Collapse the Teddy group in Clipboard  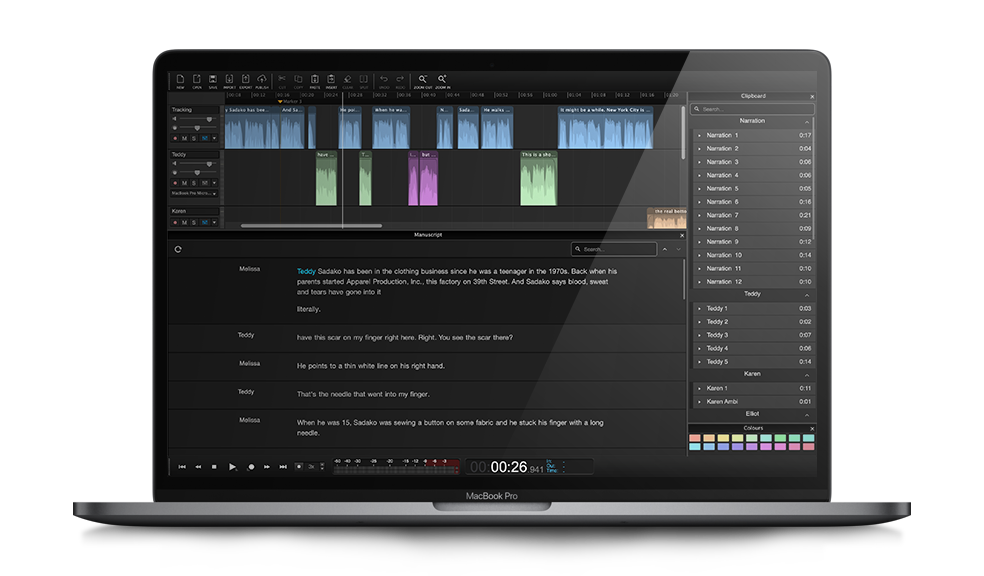[x=806, y=295]
